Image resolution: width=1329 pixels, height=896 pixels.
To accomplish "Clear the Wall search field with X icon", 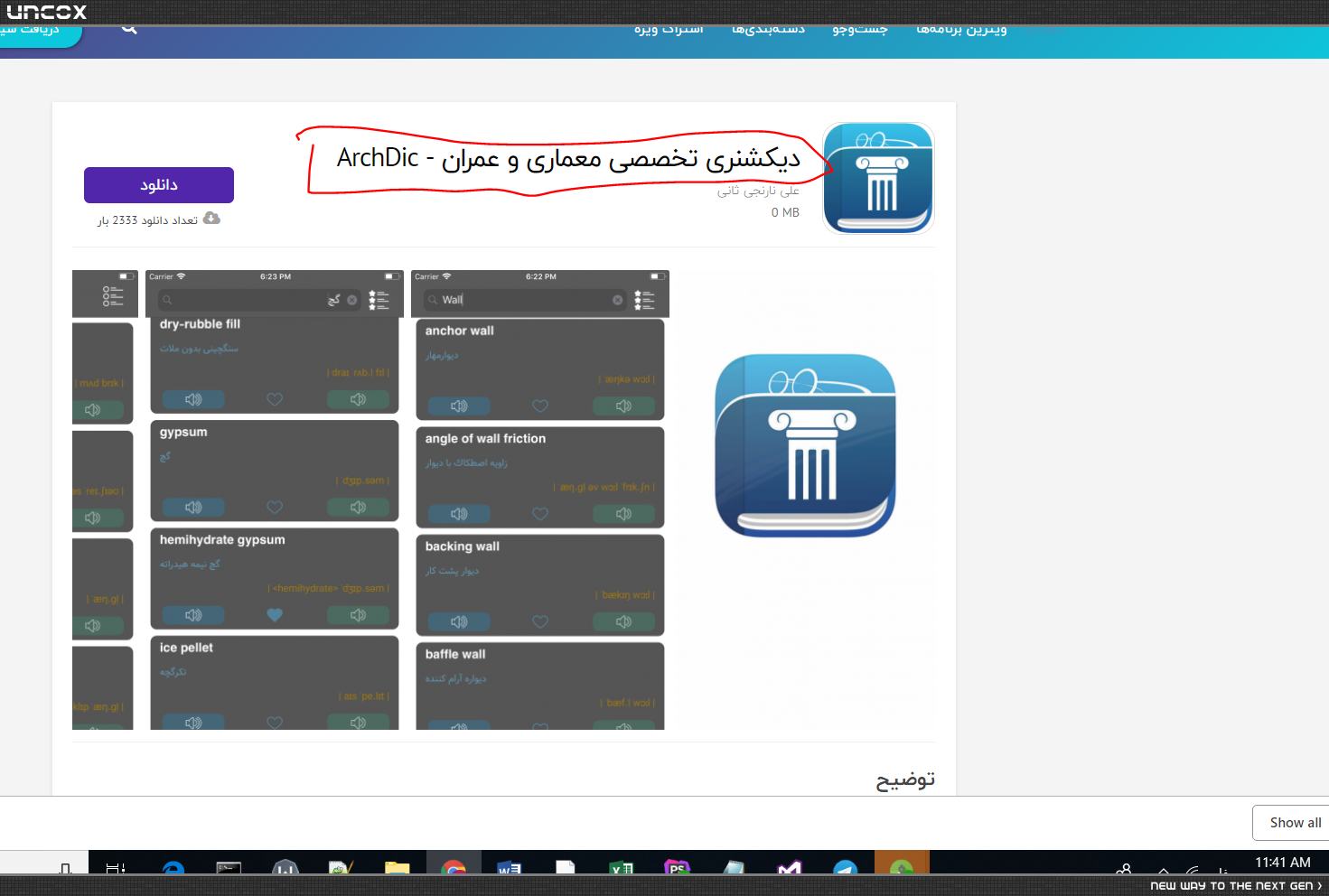I will coord(618,300).
